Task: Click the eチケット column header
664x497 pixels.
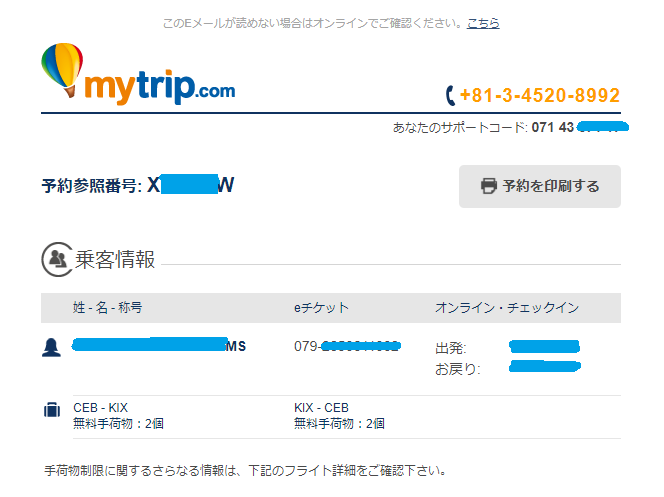Action: tap(321, 308)
